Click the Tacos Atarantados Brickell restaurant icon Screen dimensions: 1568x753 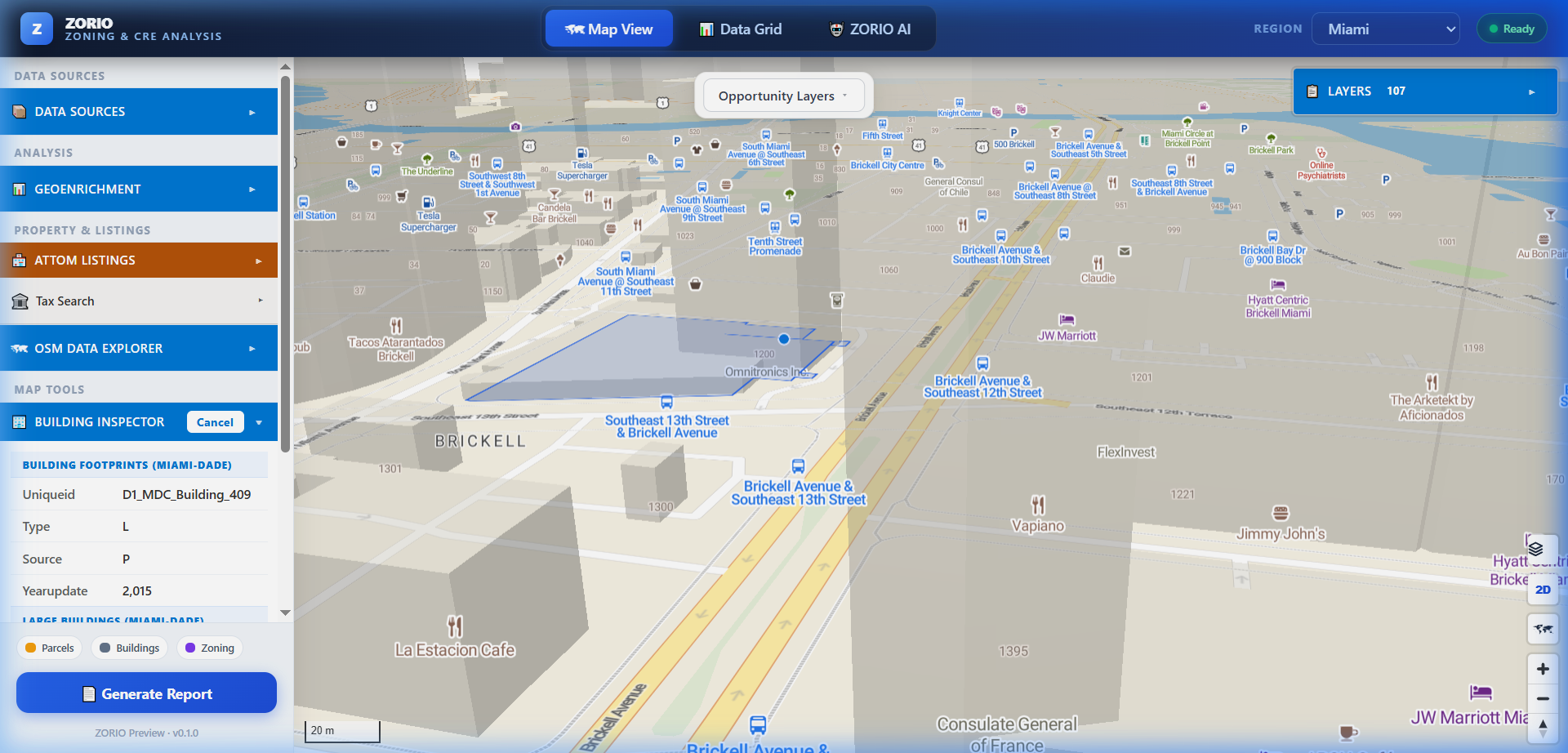396,326
